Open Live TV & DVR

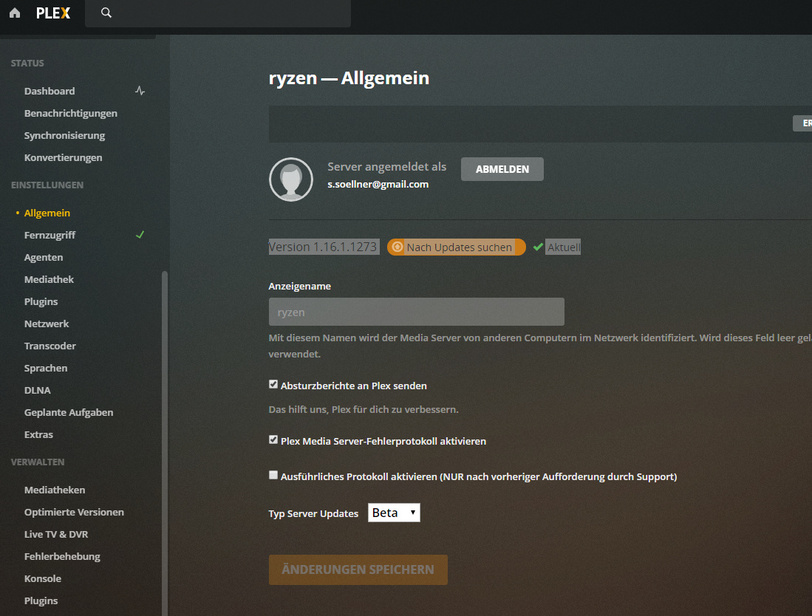click(56, 534)
